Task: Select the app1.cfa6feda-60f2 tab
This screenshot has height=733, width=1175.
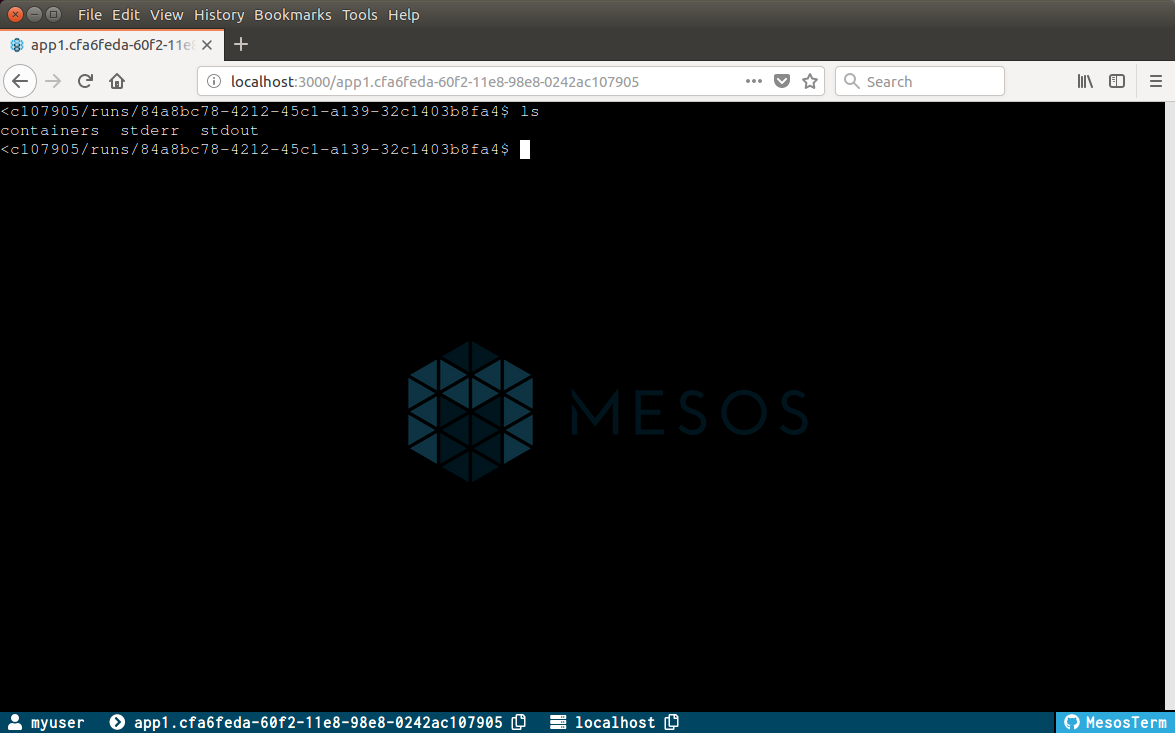Action: (x=112, y=45)
